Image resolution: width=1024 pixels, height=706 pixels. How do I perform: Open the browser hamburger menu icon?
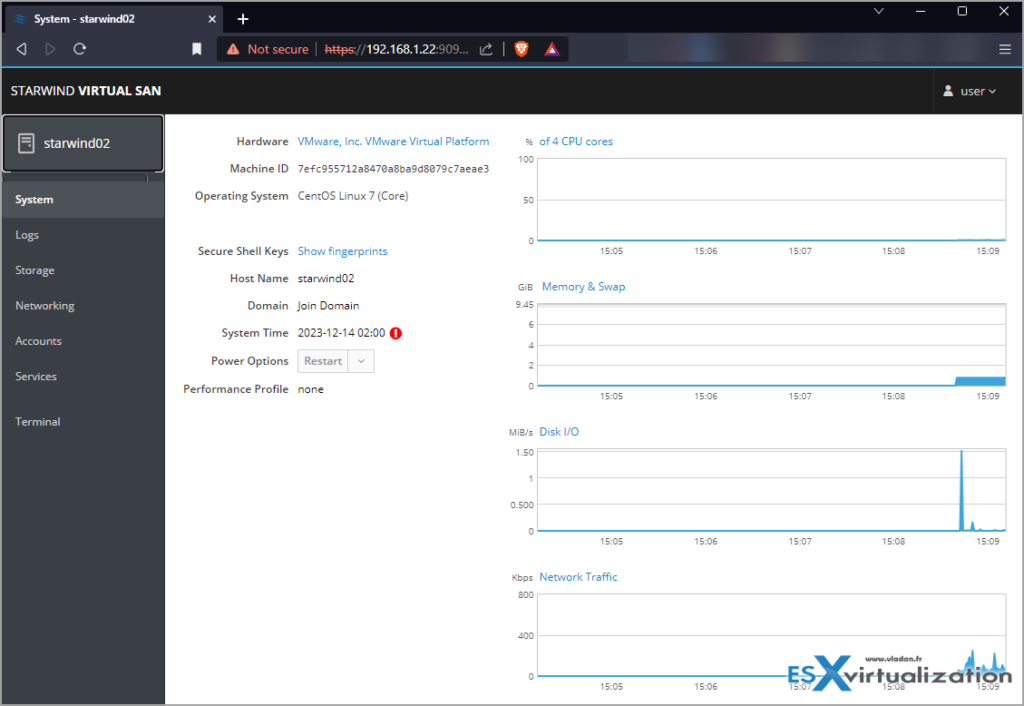tap(1005, 48)
